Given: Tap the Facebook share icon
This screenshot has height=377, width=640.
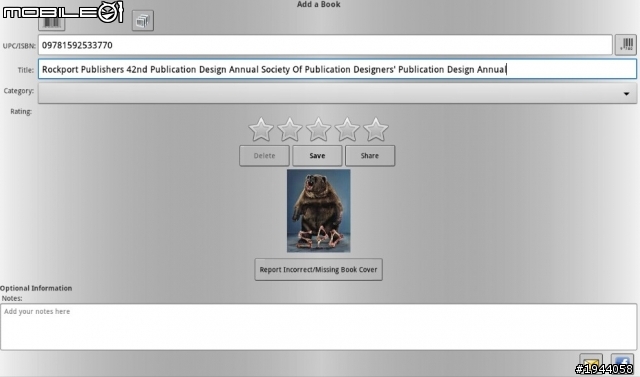Looking at the screenshot, I should pyautogui.click(x=622, y=363).
